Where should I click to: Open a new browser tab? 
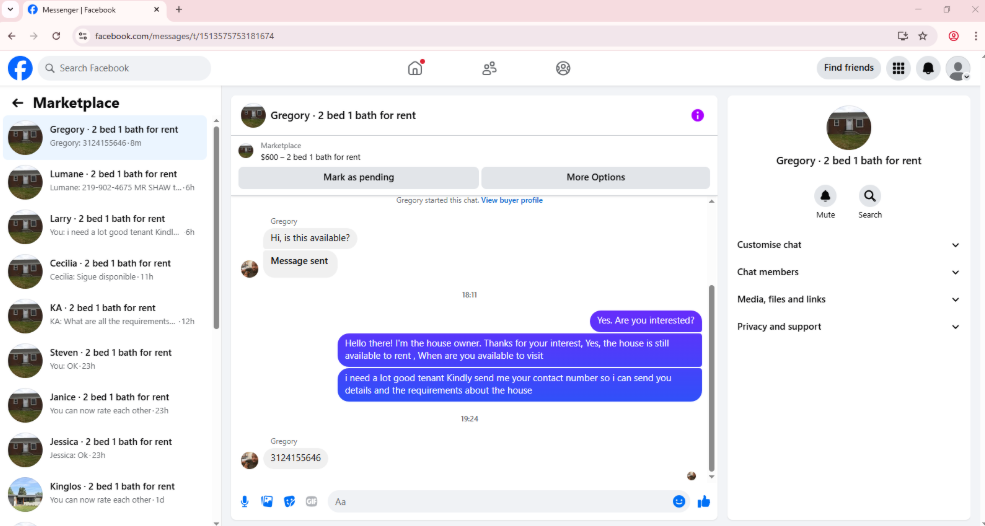click(179, 9)
